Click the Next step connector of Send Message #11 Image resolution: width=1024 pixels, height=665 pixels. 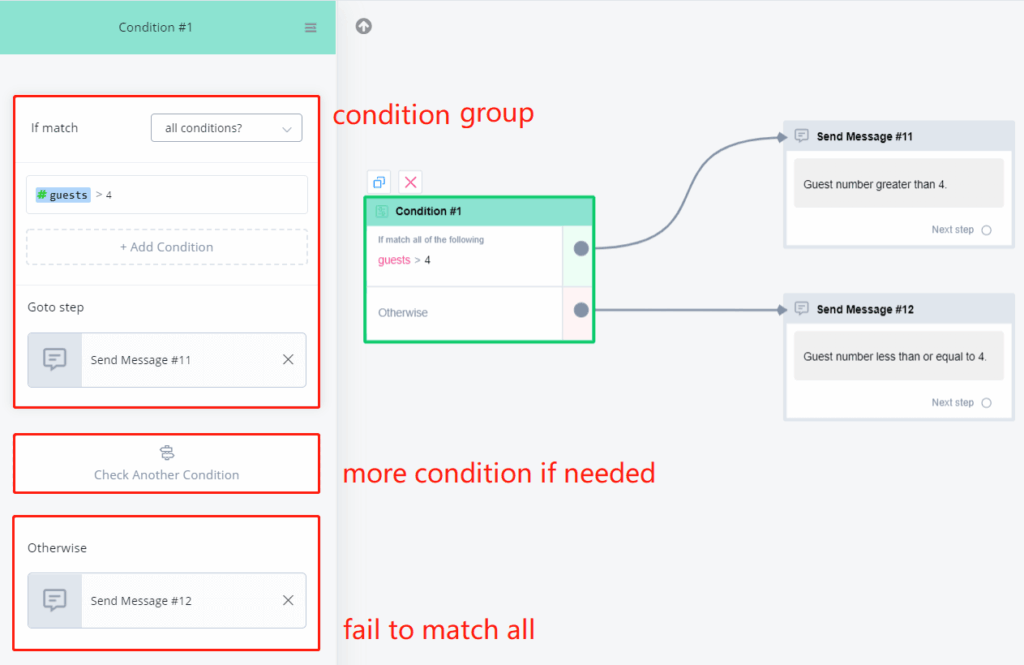(x=986, y=230)
